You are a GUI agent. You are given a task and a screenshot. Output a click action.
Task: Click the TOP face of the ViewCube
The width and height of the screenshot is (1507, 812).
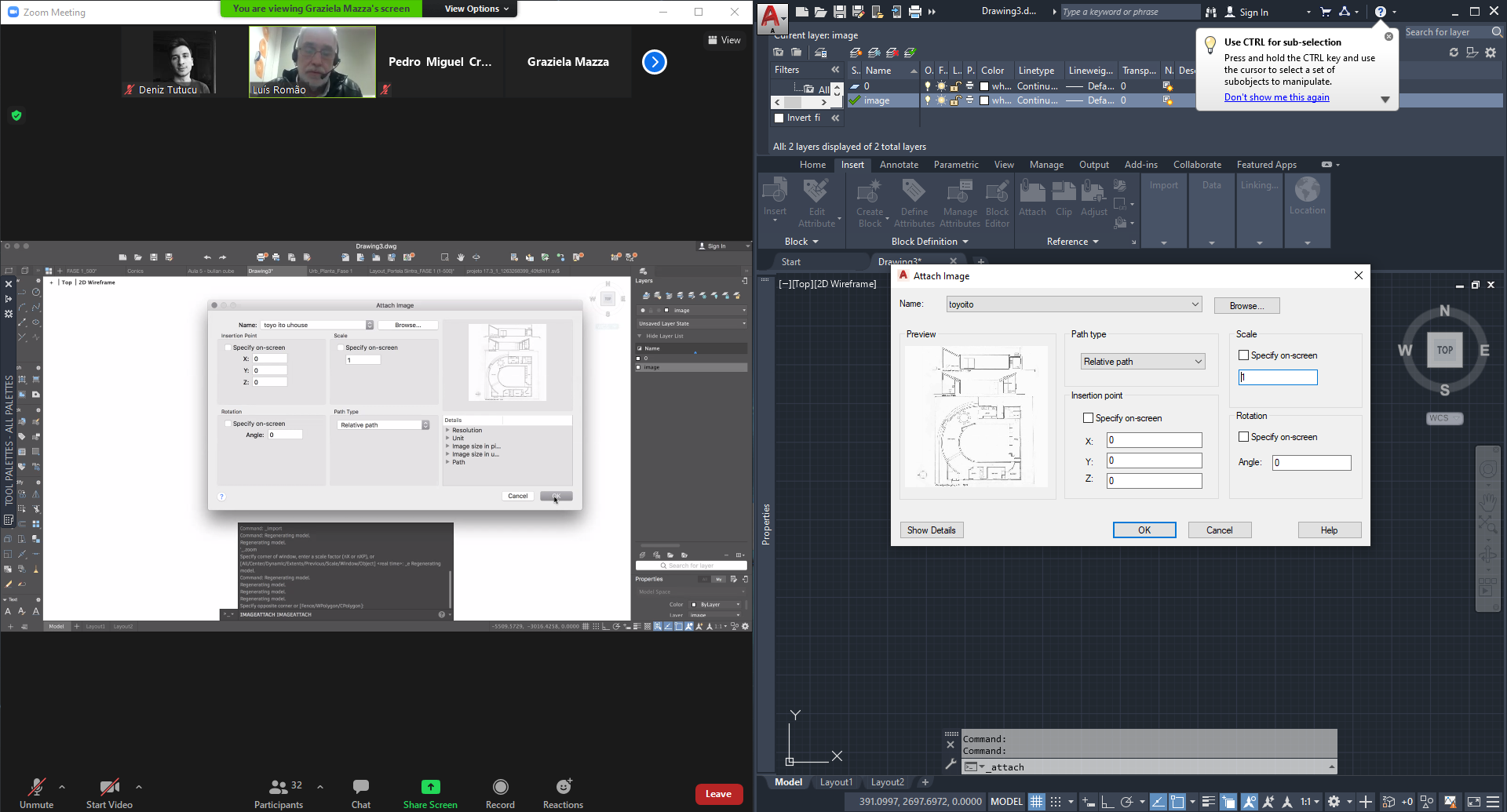point(1445,350)
